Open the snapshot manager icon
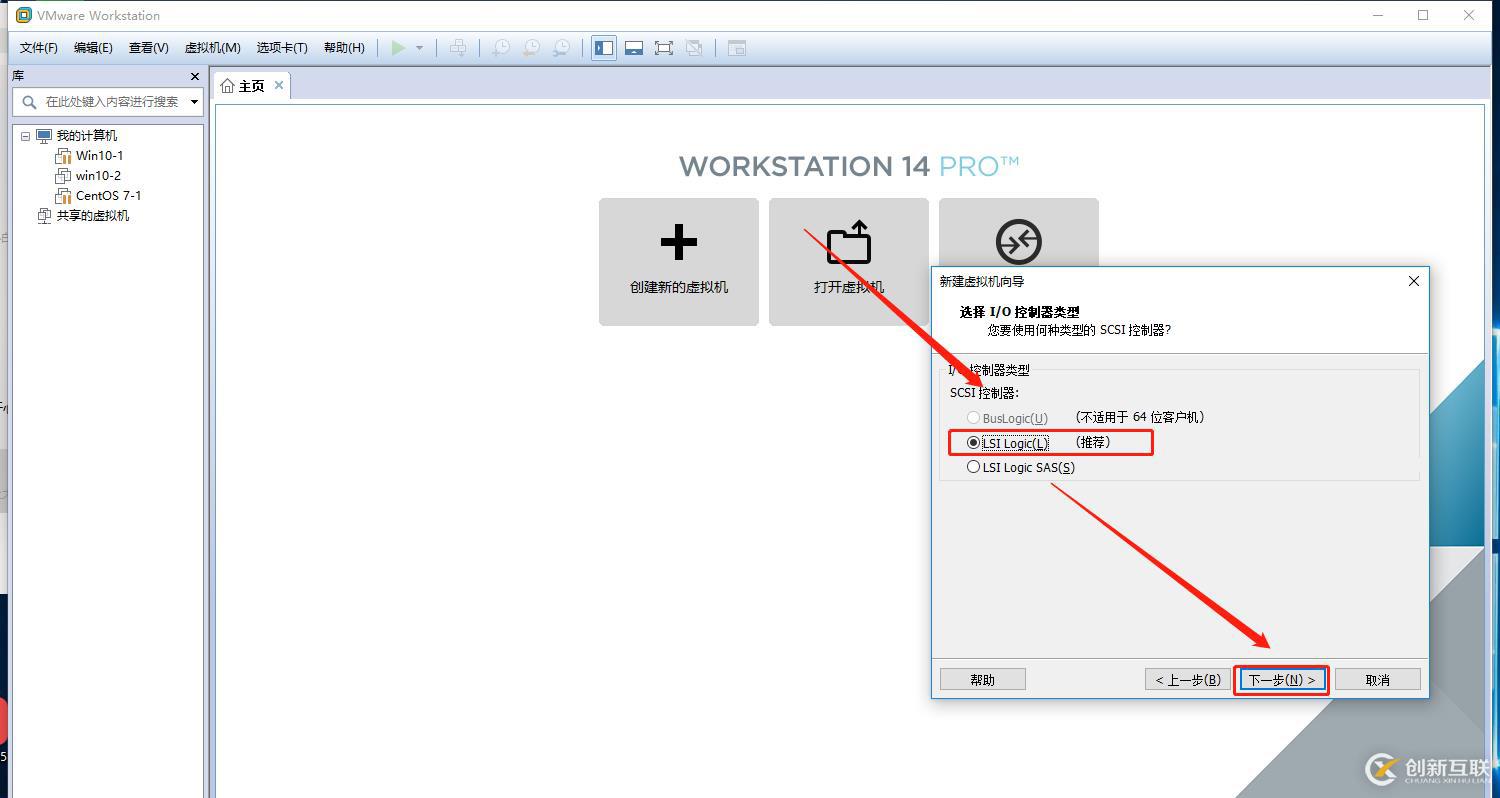The height and width of the screenshot is (798, 1500). (x=563, y=48)
